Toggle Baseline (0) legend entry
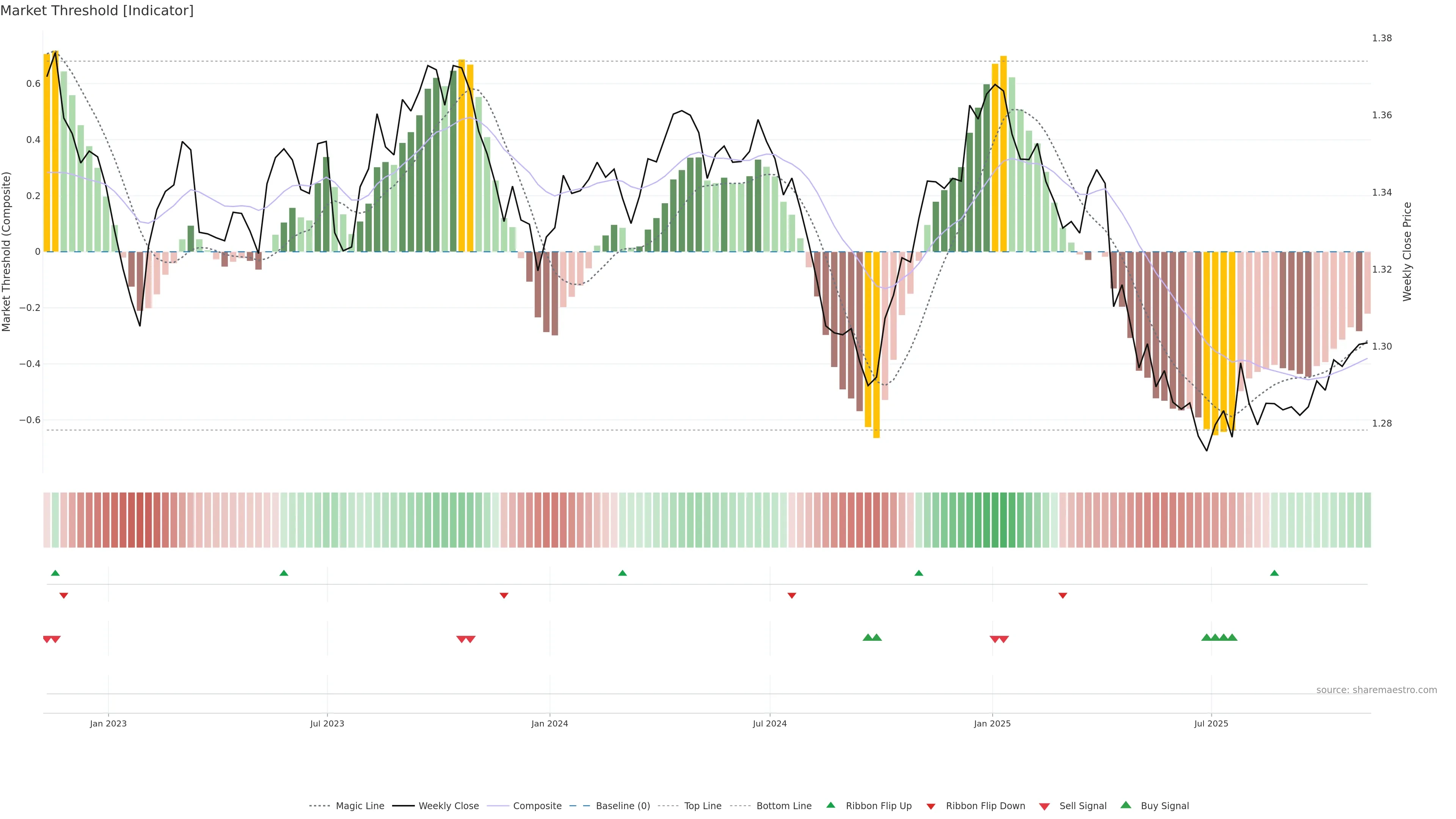Viewport: 1456px width, 819px height. pos(623,806)
